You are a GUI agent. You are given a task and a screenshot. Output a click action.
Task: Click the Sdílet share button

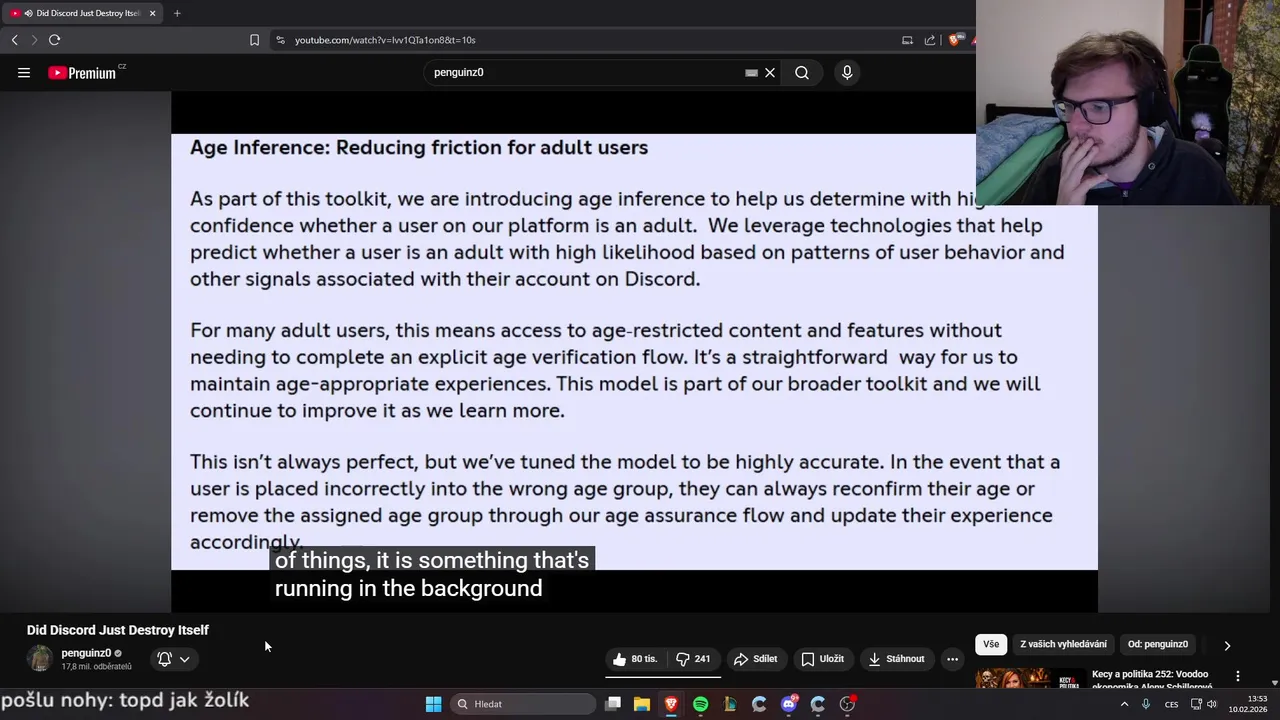755,659
